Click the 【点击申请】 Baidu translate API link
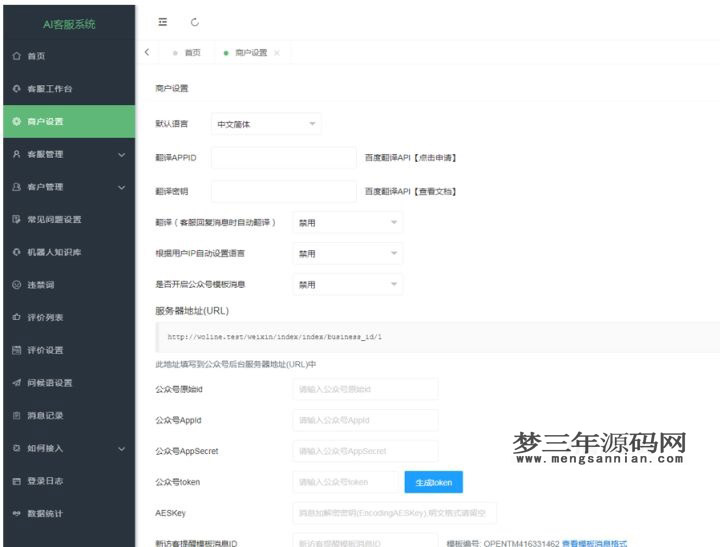This screenshot has width=720, height=547. pyautogui.click(x=435, y=158)
